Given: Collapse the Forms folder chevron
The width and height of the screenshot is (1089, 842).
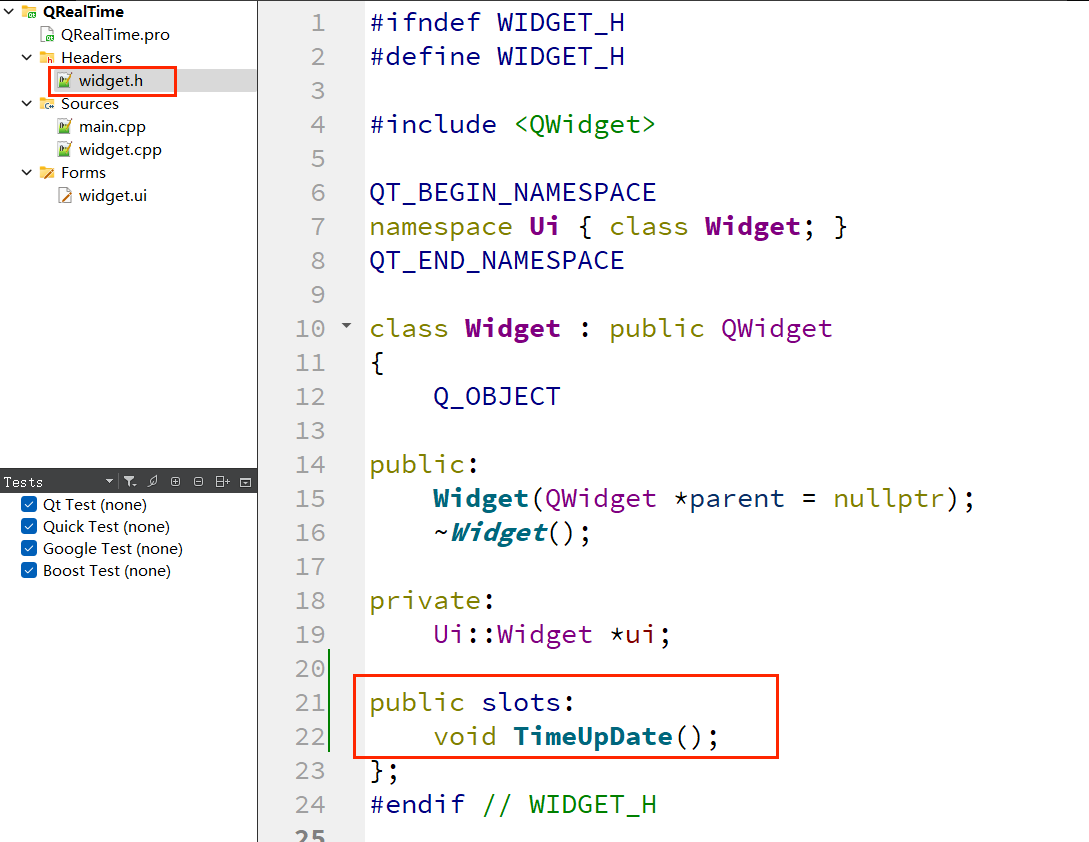Looking at the screenshot, I should tap(26, 172).
